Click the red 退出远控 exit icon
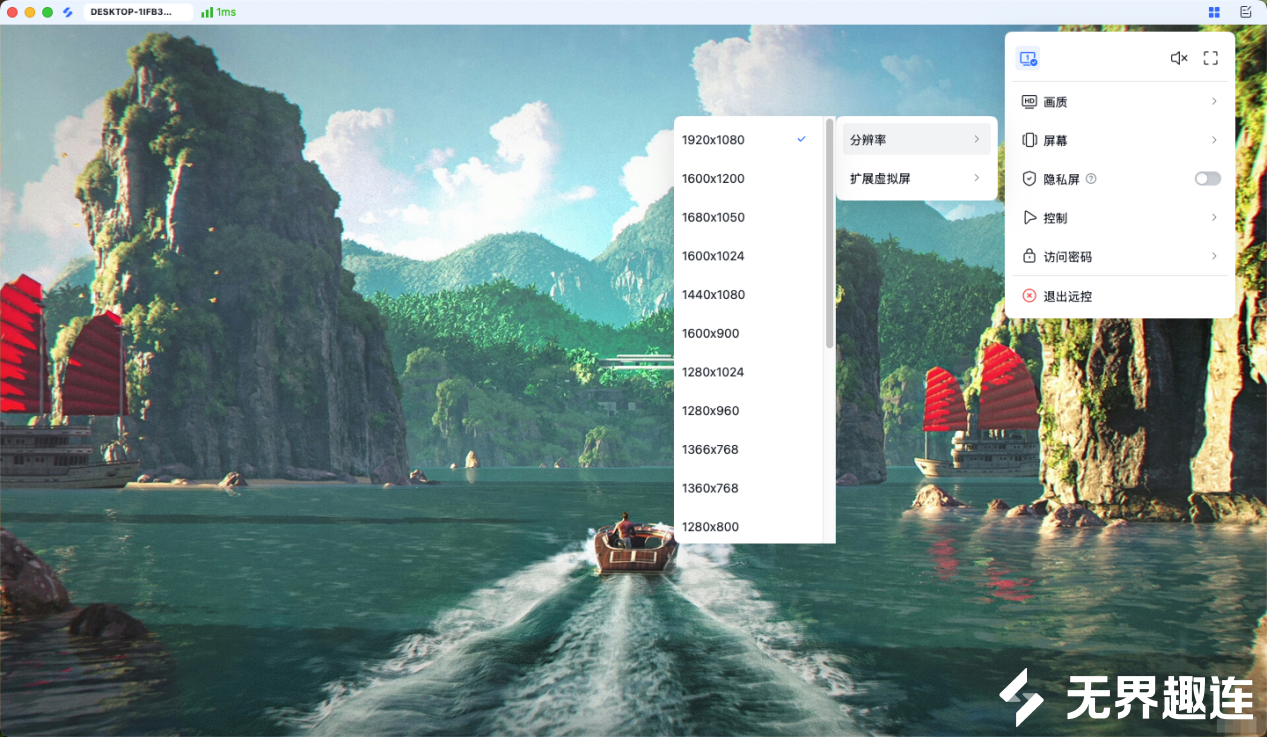 click(1029, 296)
